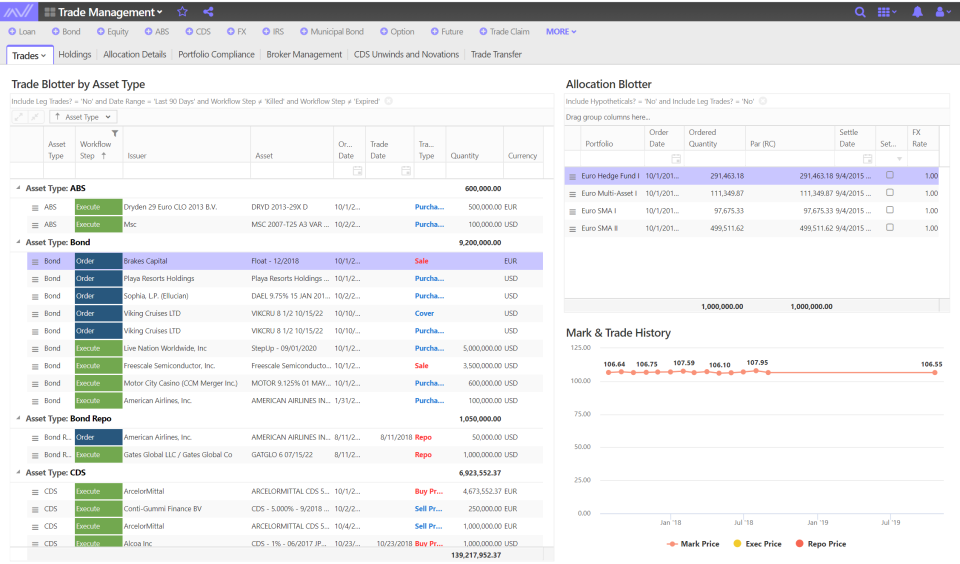The height and width of the screenshot is (564, 960).
Task: Open the Trade Date calendar filter icon
Action: pyautogui.click(x=405, y=171)
